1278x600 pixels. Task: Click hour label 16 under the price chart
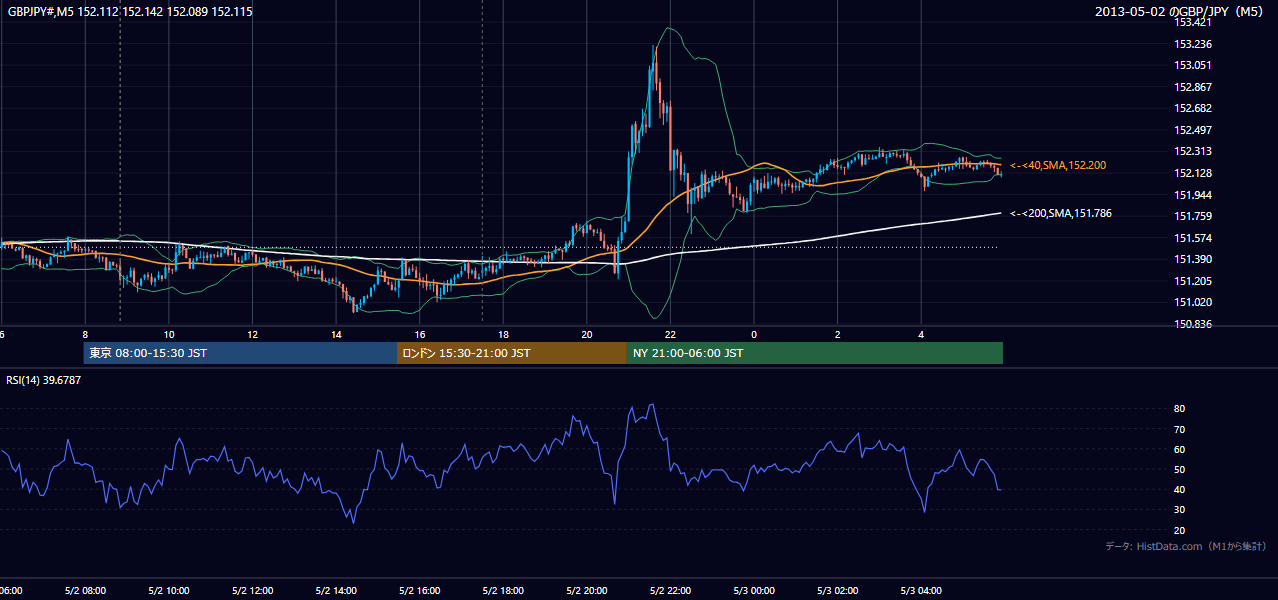tap(420, 334)
